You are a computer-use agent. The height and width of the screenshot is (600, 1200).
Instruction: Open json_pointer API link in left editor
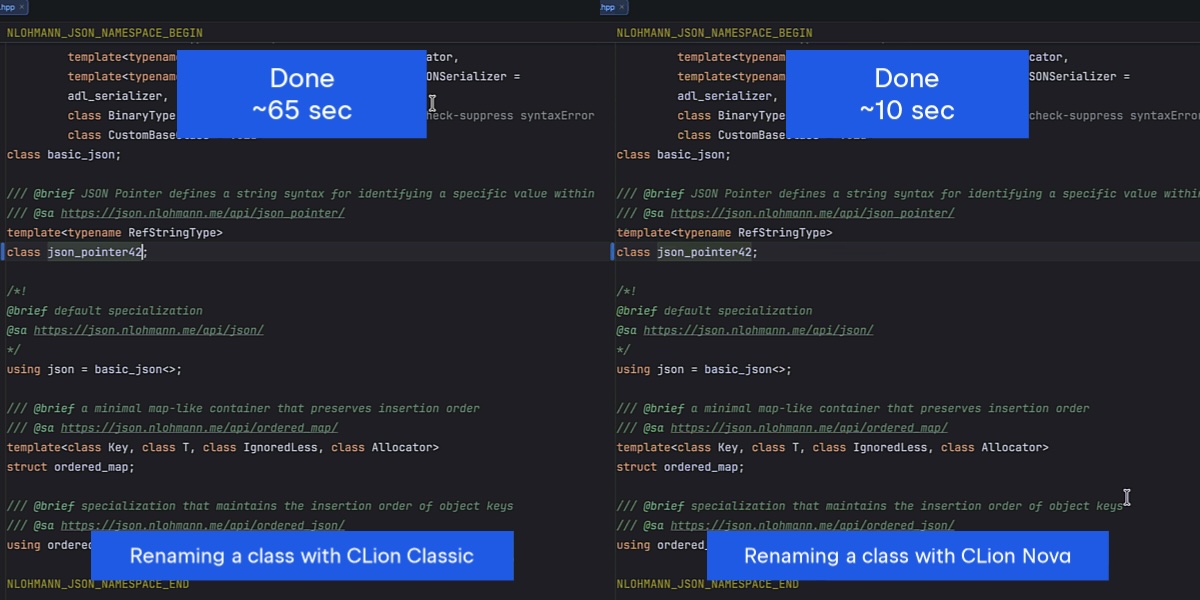202,213
